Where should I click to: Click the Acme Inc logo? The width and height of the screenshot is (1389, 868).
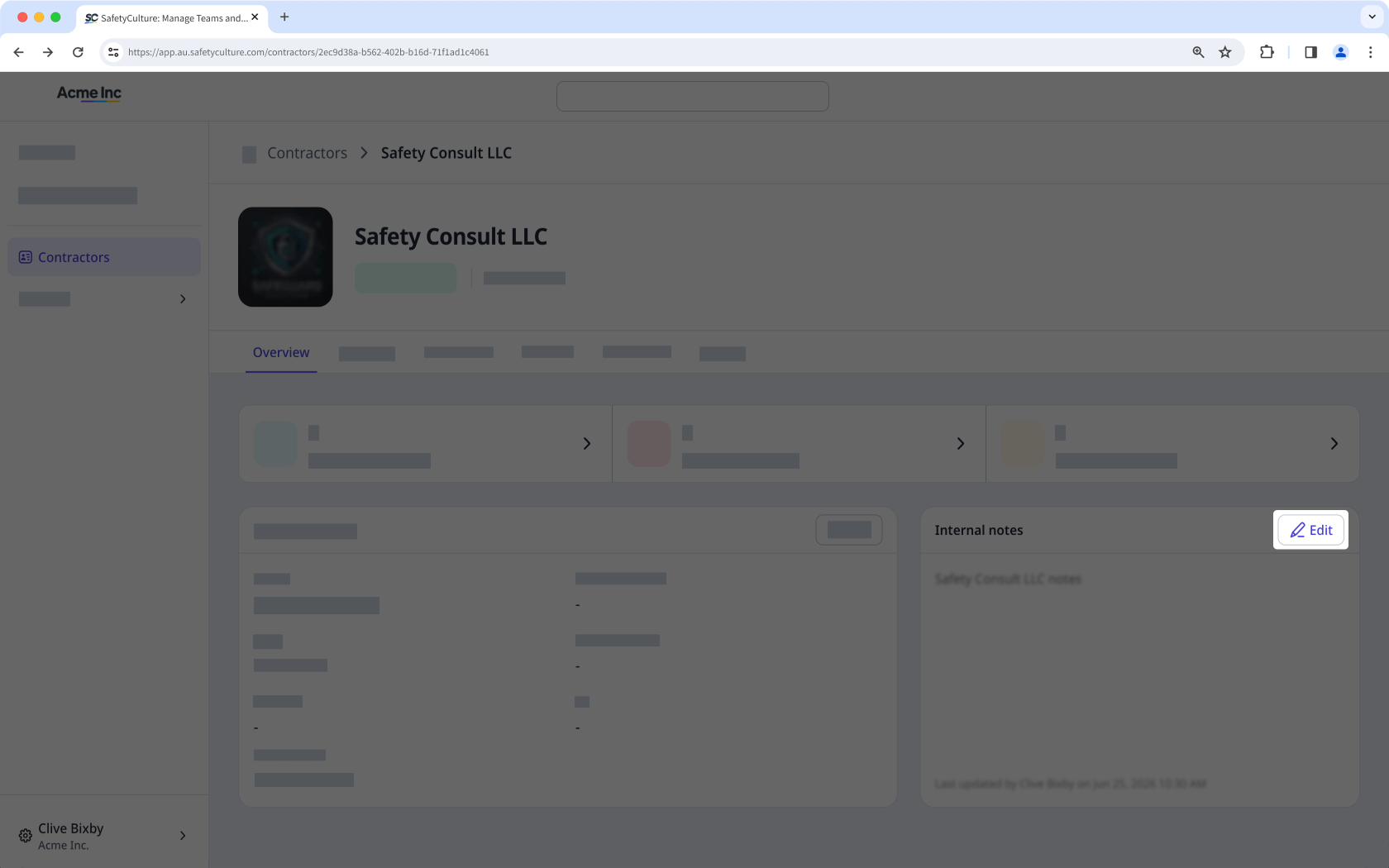click(89, 93)
